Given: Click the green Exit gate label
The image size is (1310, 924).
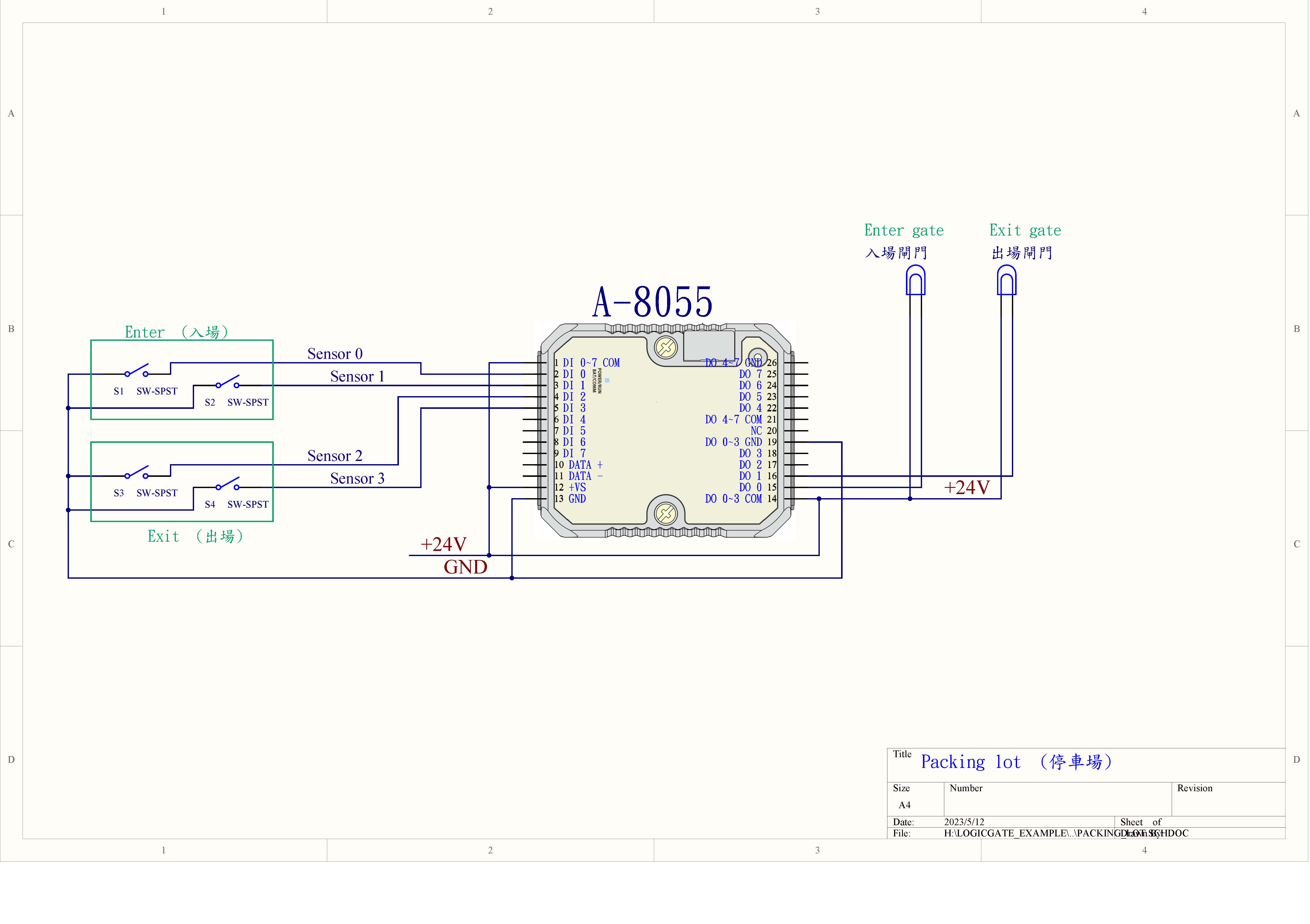Looking at the screenshot, I should click(1025, 230).
